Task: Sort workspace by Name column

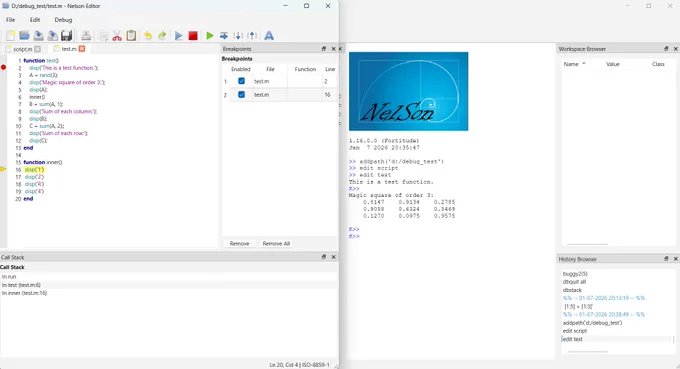Action: pyautogui.click(x=575, y=64)
